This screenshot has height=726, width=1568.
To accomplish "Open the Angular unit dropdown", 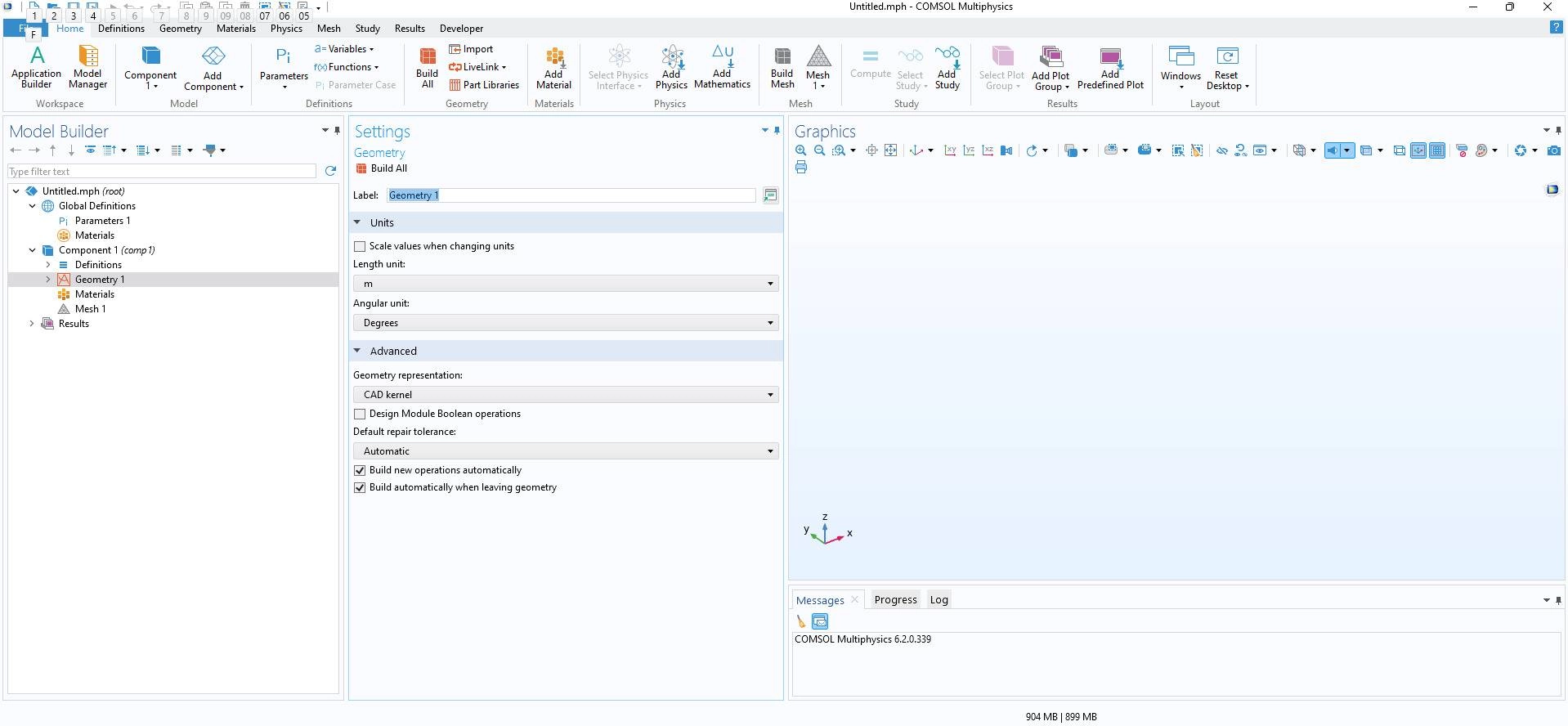I will (x=566, y=323).
